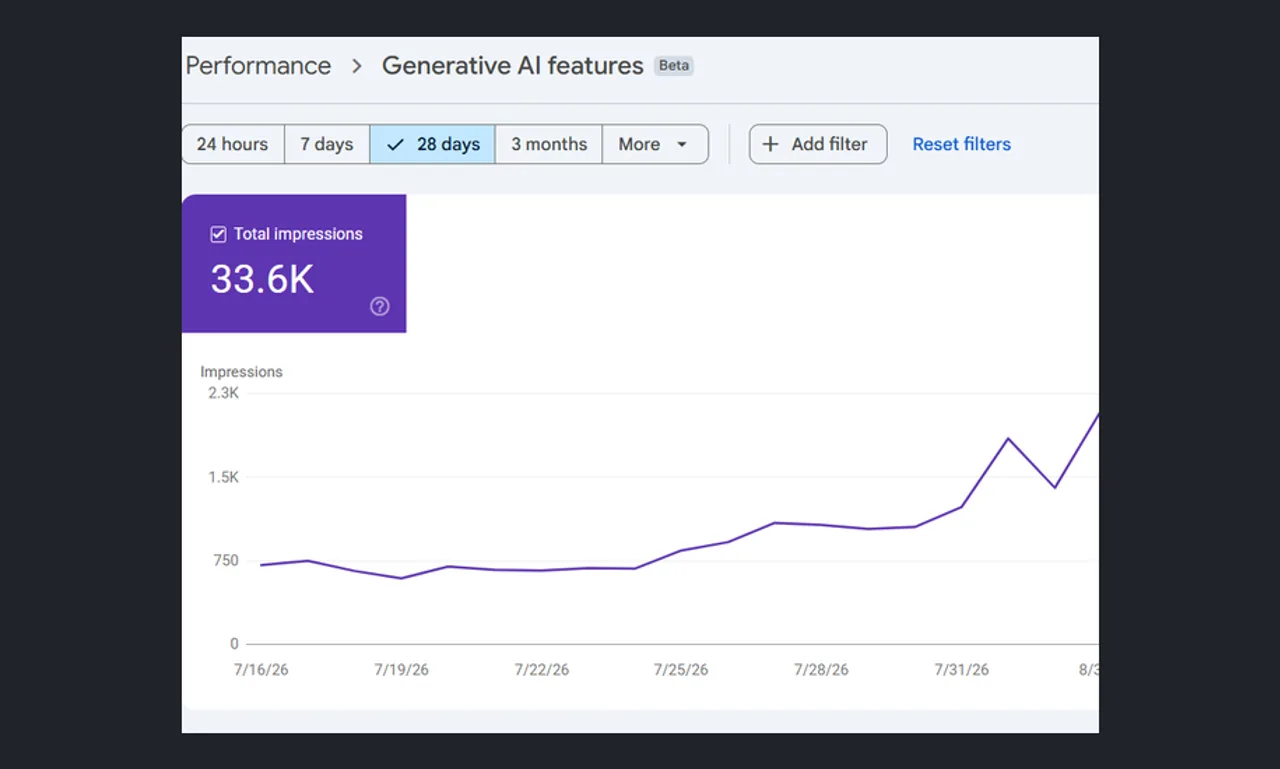Click the 33.6K impressions value

pyautogui.click(x=262, y=280)
